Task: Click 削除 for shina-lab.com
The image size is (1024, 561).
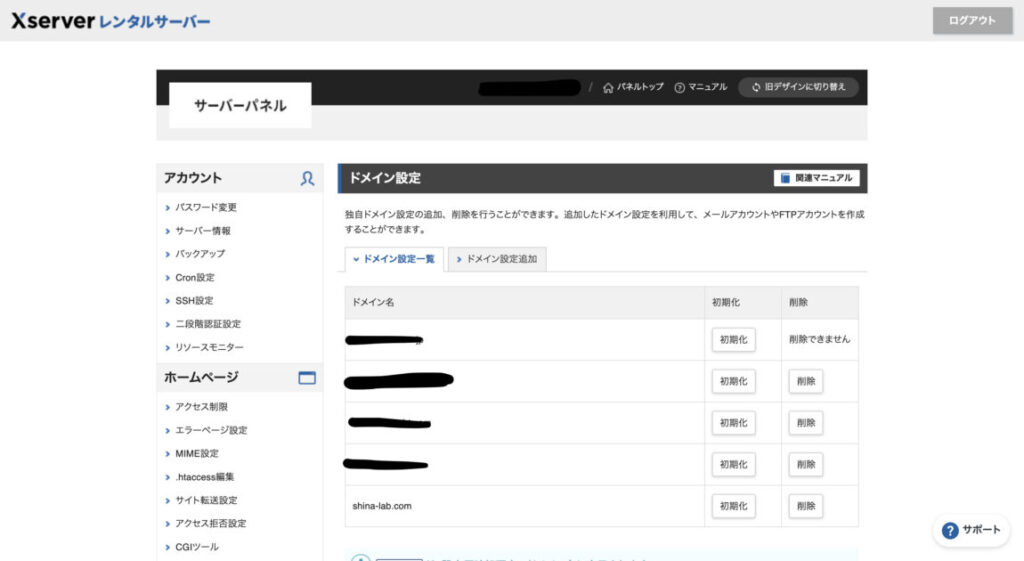Action: (x=805, y=506)
